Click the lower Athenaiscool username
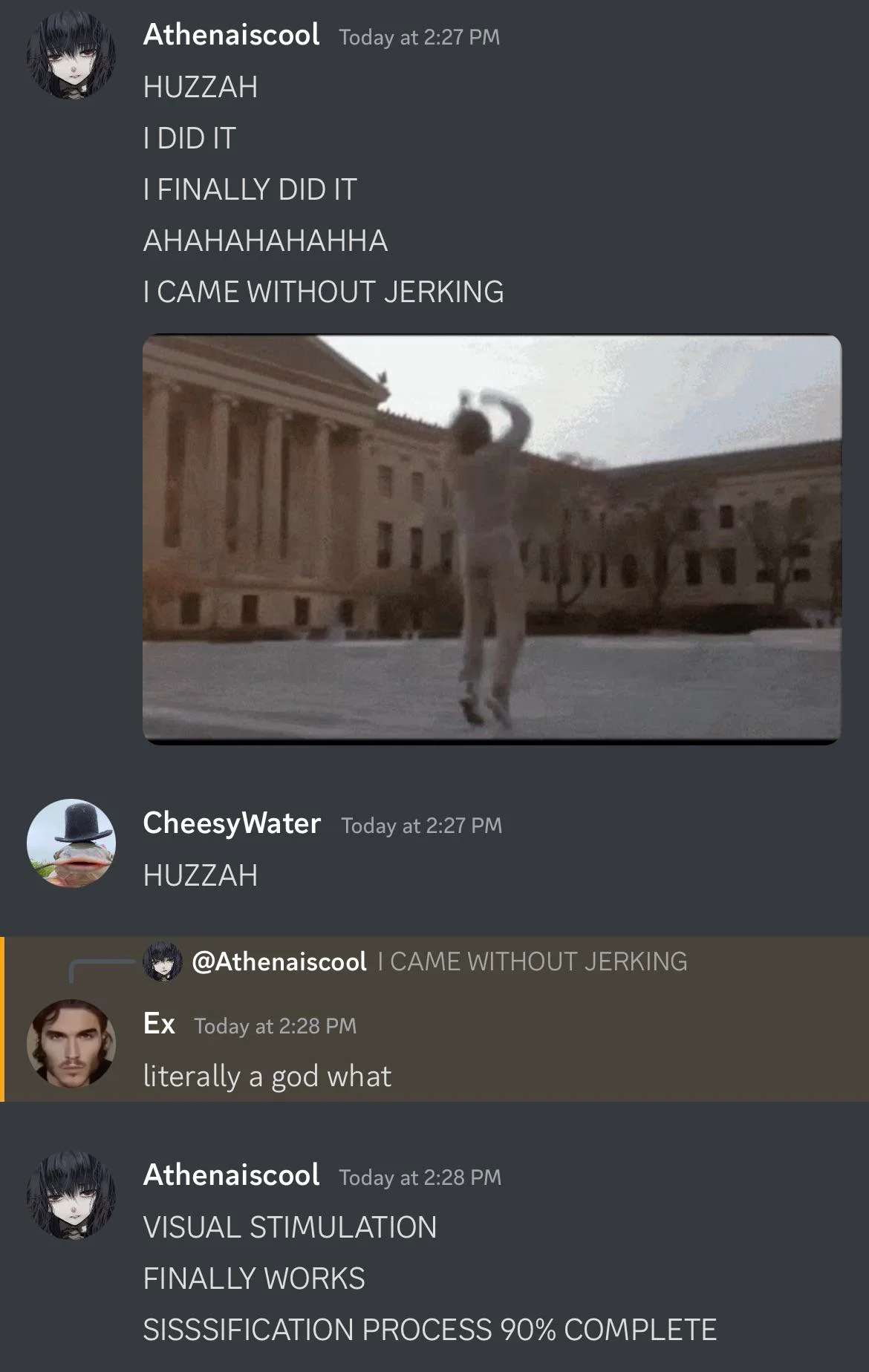The image size is (869, 1372). [x=231, y=1175]
